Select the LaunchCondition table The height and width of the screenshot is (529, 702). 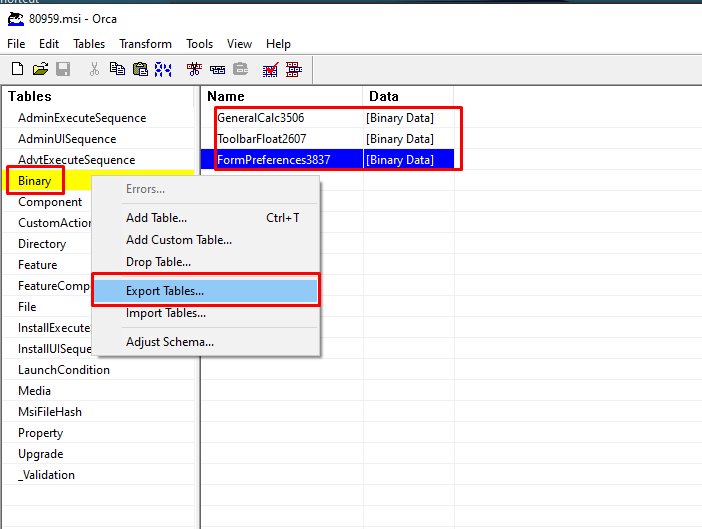(x=64, y=370)
